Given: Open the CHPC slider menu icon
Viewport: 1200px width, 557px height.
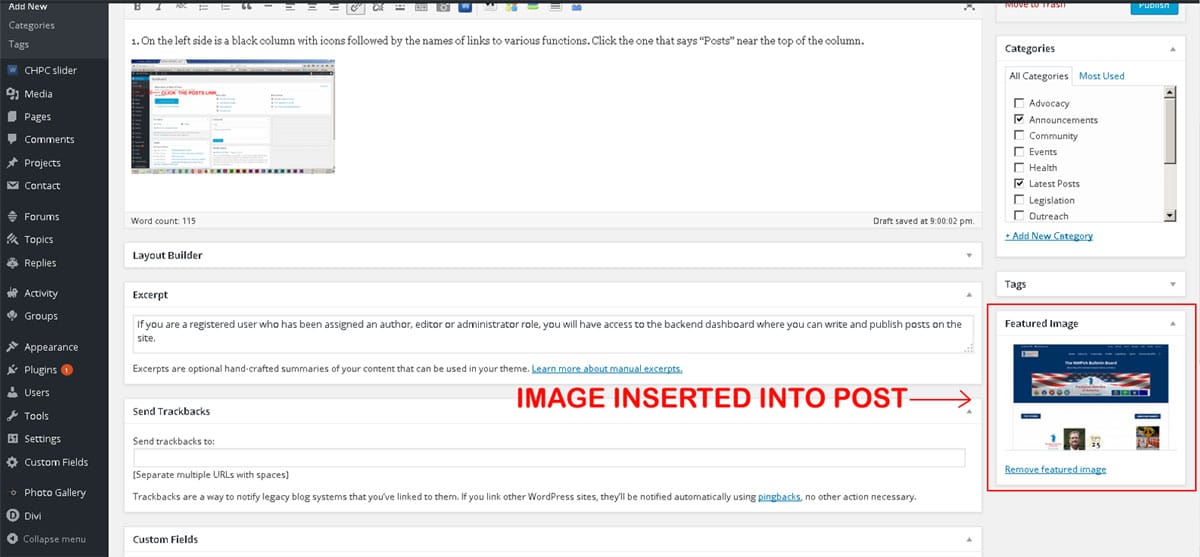Looking at the screenshot, I should click(12, 71).
